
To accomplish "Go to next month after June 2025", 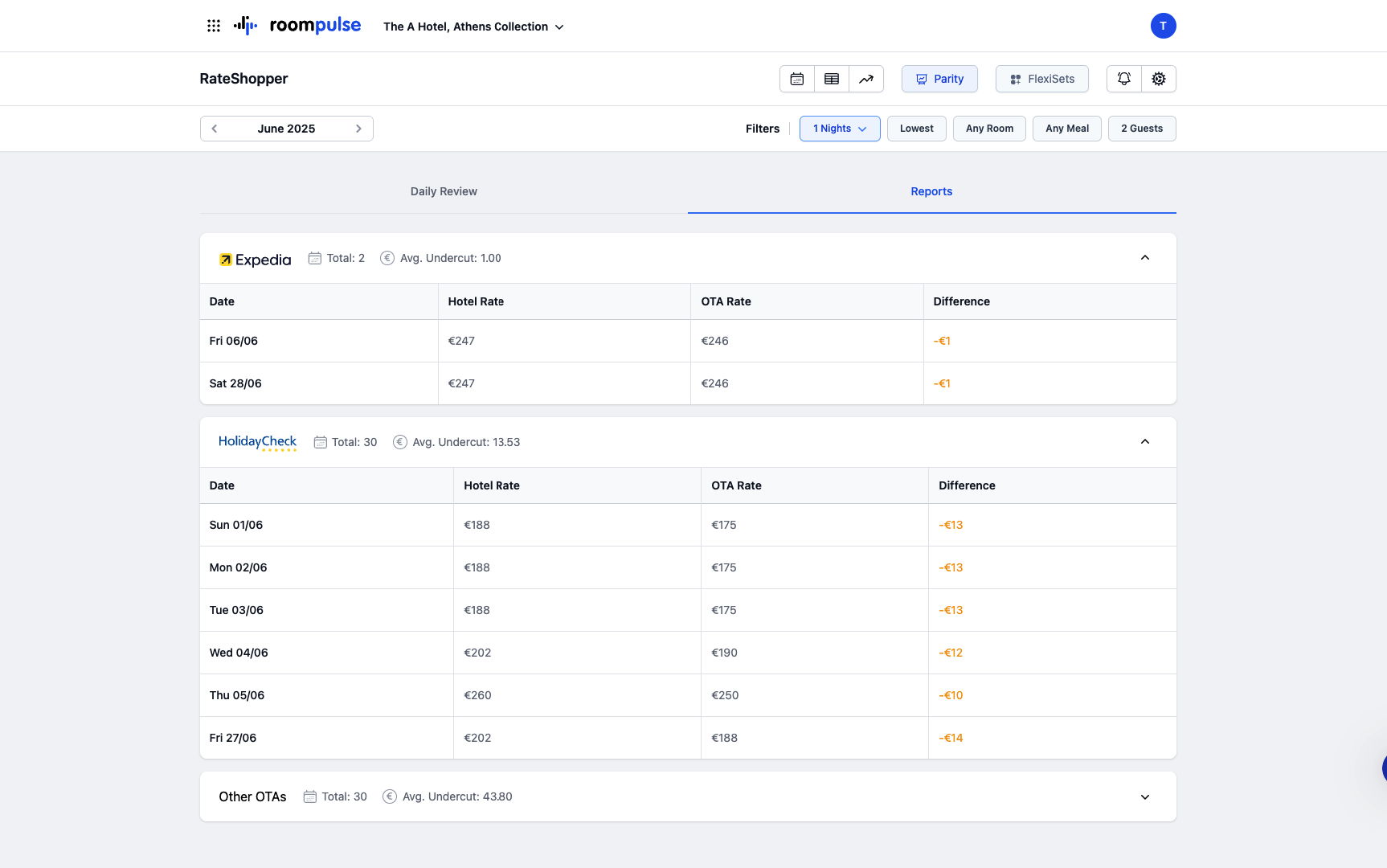I will 358,129.
